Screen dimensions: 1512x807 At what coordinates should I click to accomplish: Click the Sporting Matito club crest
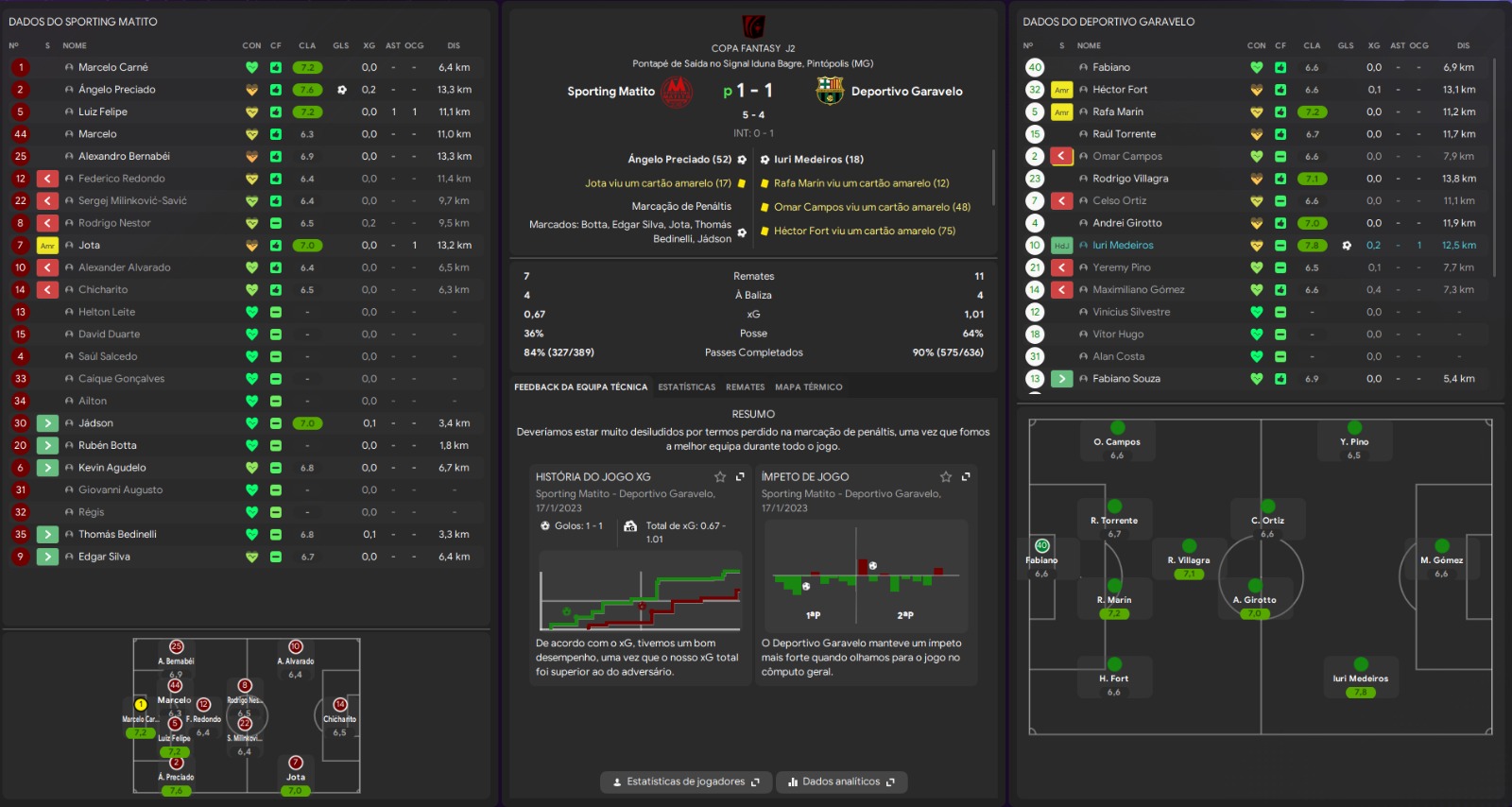[x=677, y=92]
